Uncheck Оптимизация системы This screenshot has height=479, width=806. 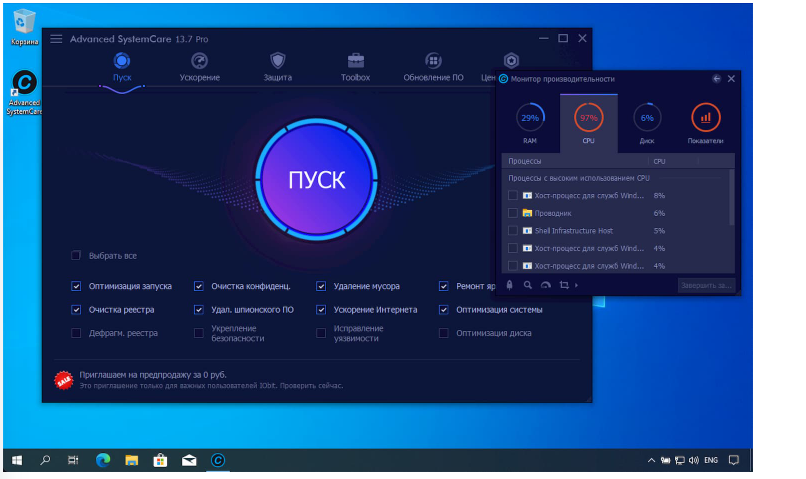(444, 310)
